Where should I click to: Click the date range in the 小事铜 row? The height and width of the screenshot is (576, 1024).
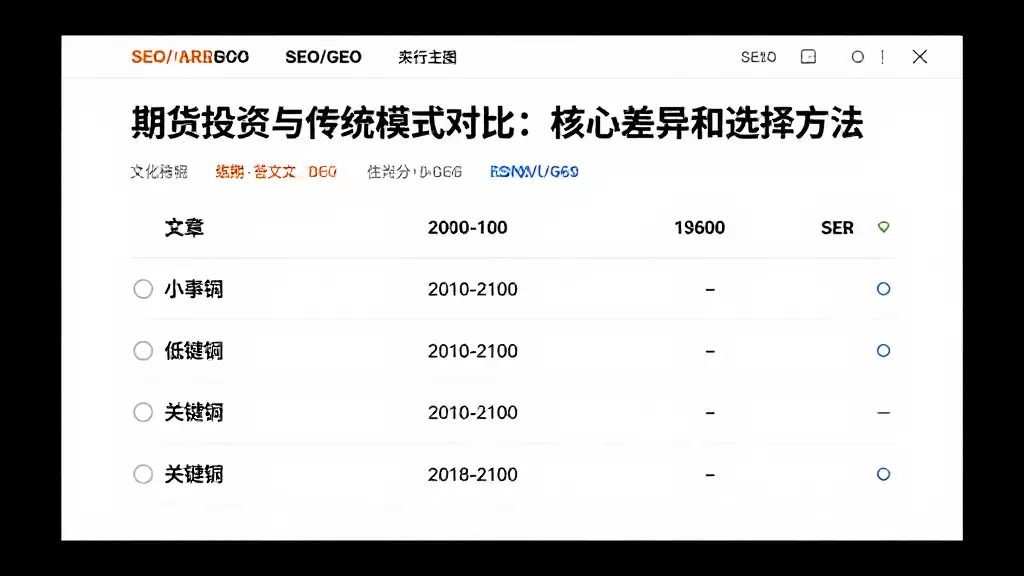tap(473, 289)
